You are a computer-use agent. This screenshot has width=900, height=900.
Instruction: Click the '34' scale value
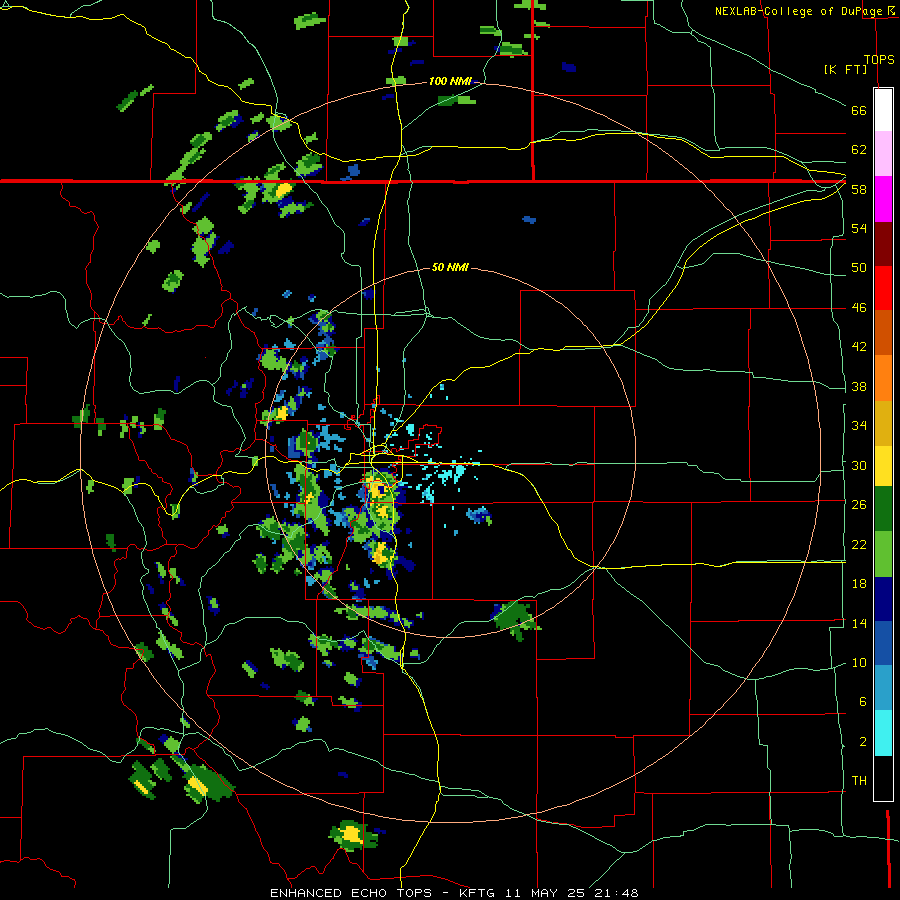pyautogui.click(x=859, y=426)
